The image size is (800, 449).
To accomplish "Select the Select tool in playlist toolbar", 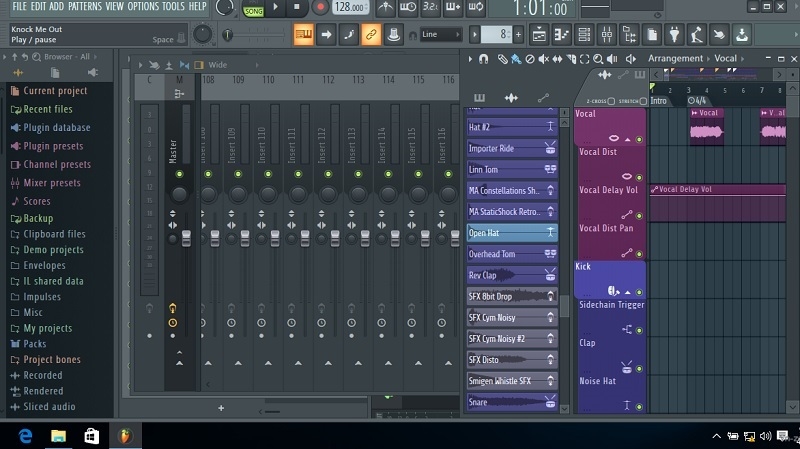I will click(585, 59).
